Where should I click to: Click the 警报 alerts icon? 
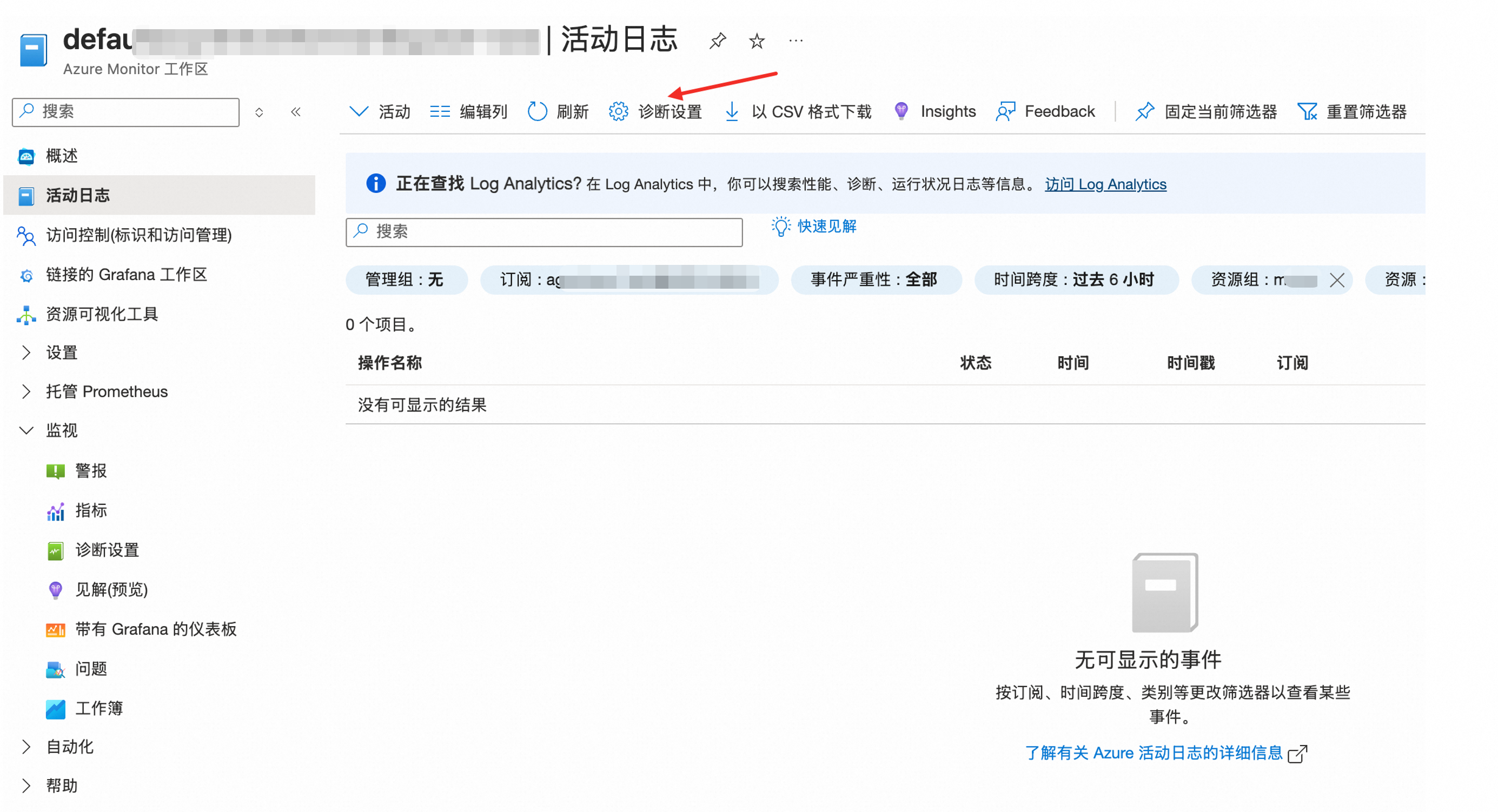(55, 471)
